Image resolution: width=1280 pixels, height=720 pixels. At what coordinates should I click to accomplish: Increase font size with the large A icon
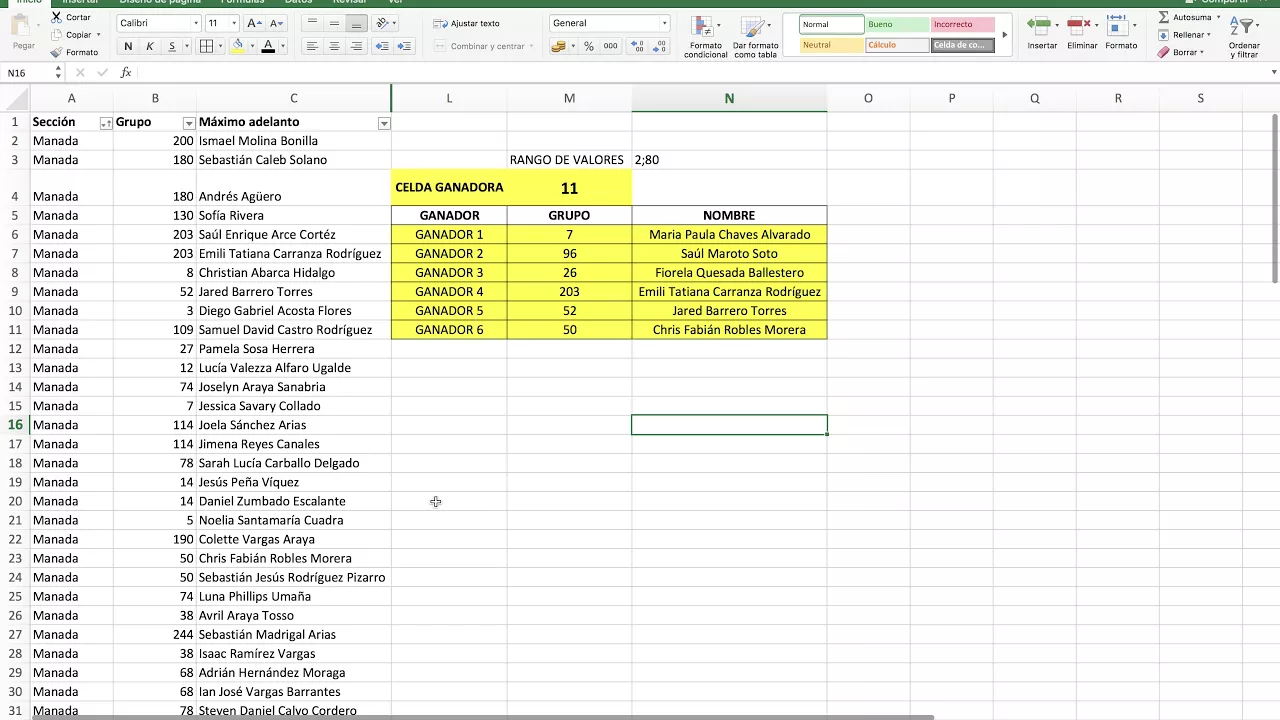point(255,23)
